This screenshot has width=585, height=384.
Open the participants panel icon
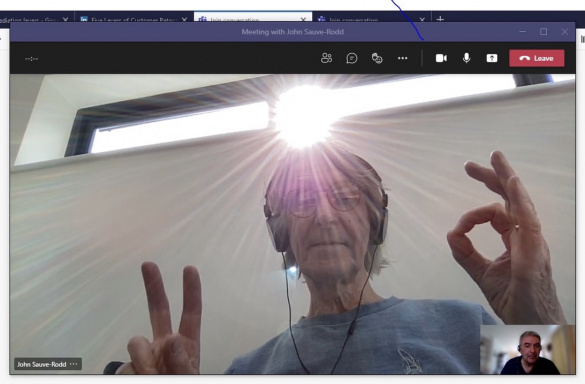click(326, 58)
